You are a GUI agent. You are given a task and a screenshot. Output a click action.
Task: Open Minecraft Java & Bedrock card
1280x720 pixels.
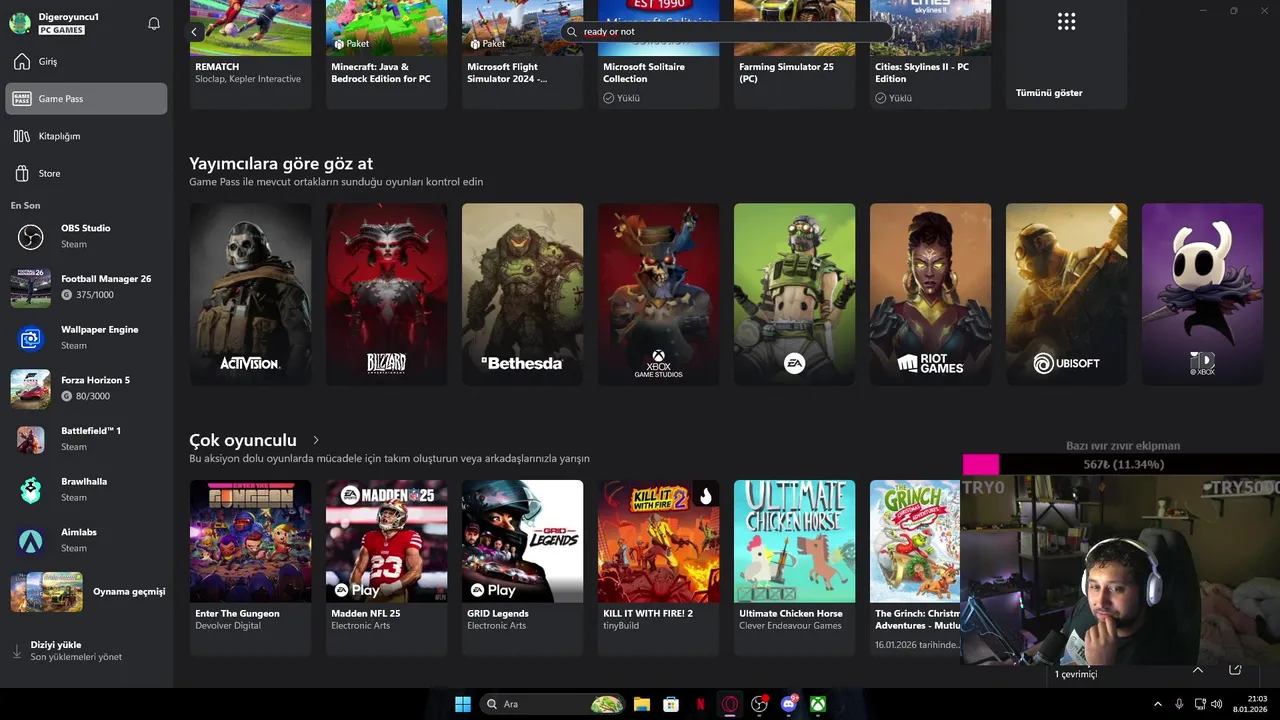(x=386, y=54)
